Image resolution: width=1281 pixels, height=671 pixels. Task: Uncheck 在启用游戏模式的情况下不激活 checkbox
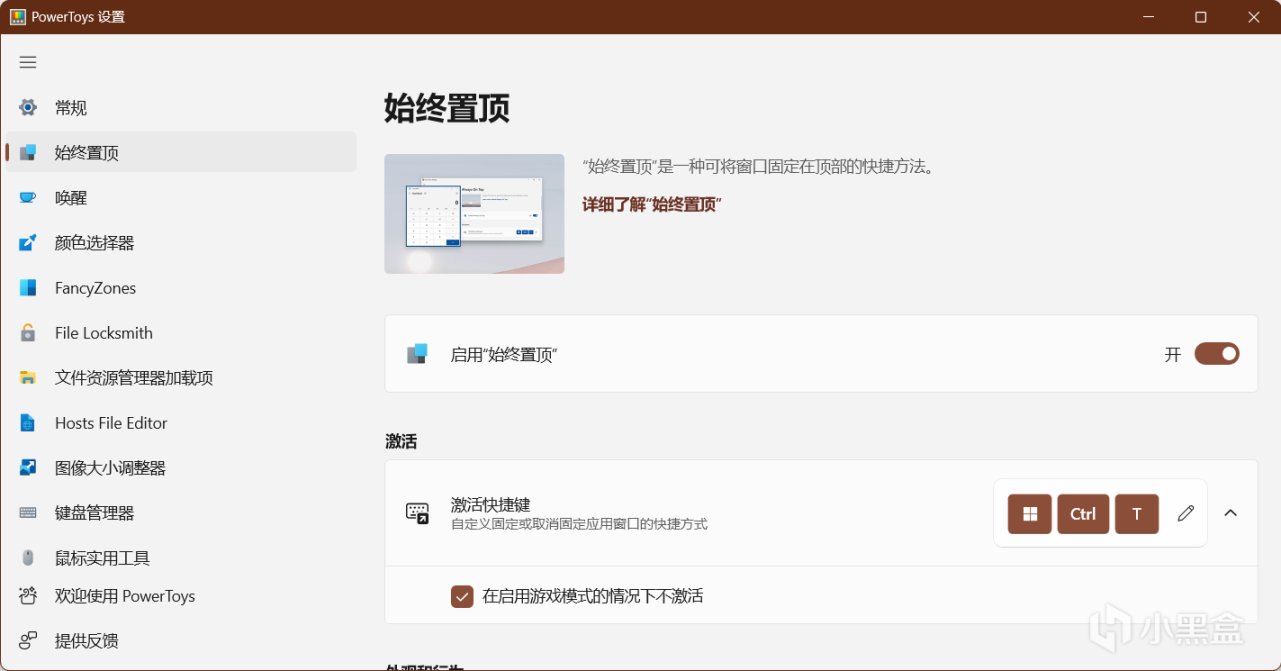pyautogui.click(x=462, y=596)
